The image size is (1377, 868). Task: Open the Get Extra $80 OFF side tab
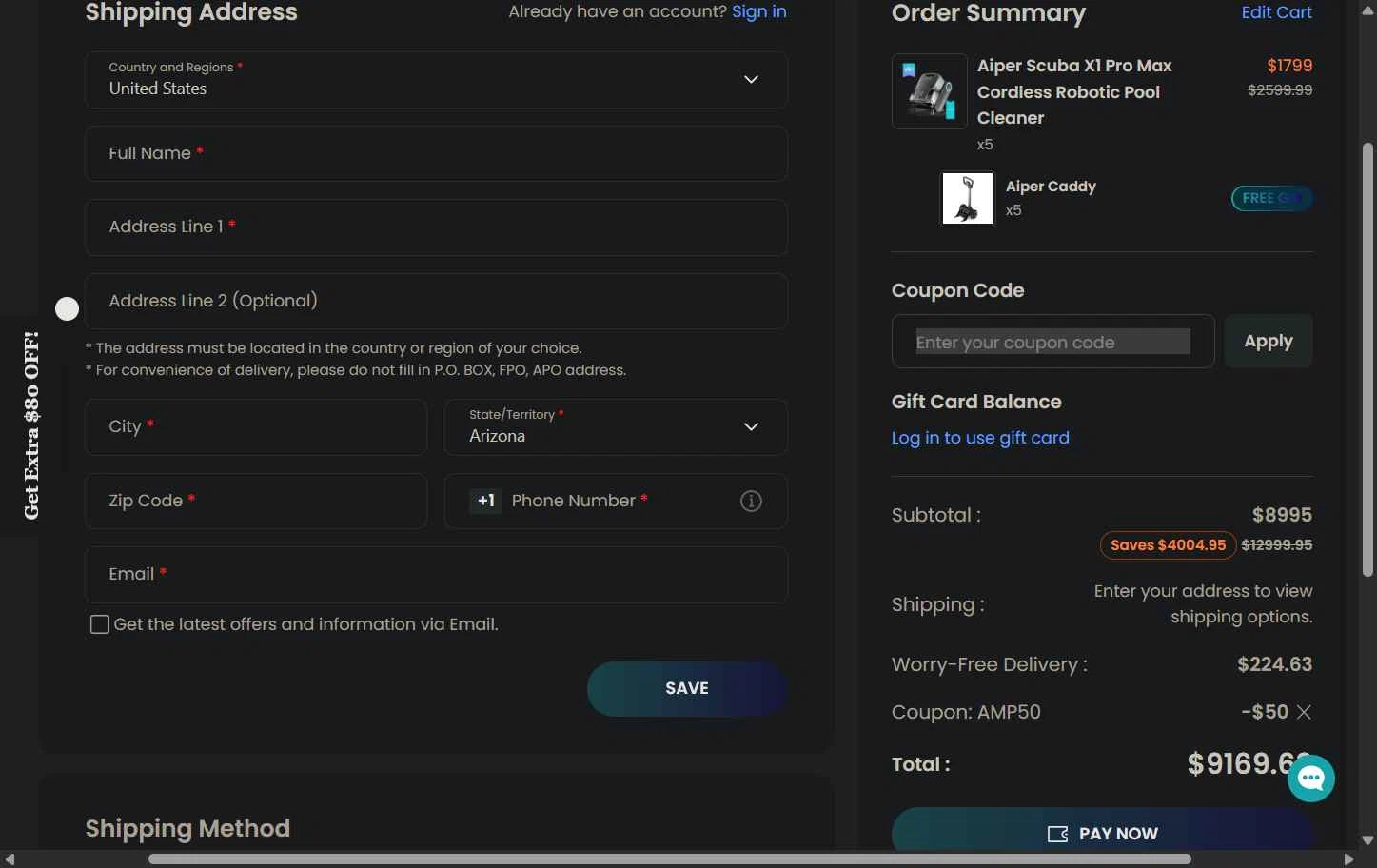point(31,425)
